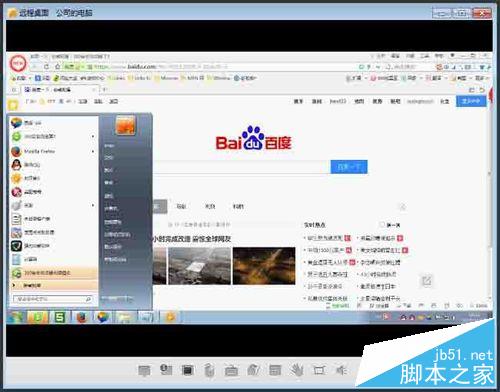Click the paperclip file transfer icon
The image size is (500, 392).
coord(209,370)
